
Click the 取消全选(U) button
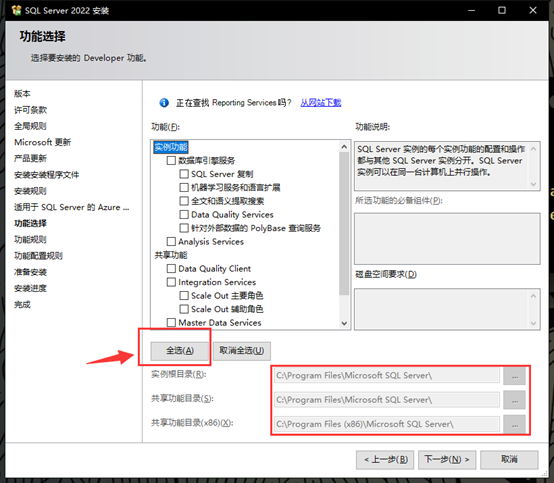(242, 351)
